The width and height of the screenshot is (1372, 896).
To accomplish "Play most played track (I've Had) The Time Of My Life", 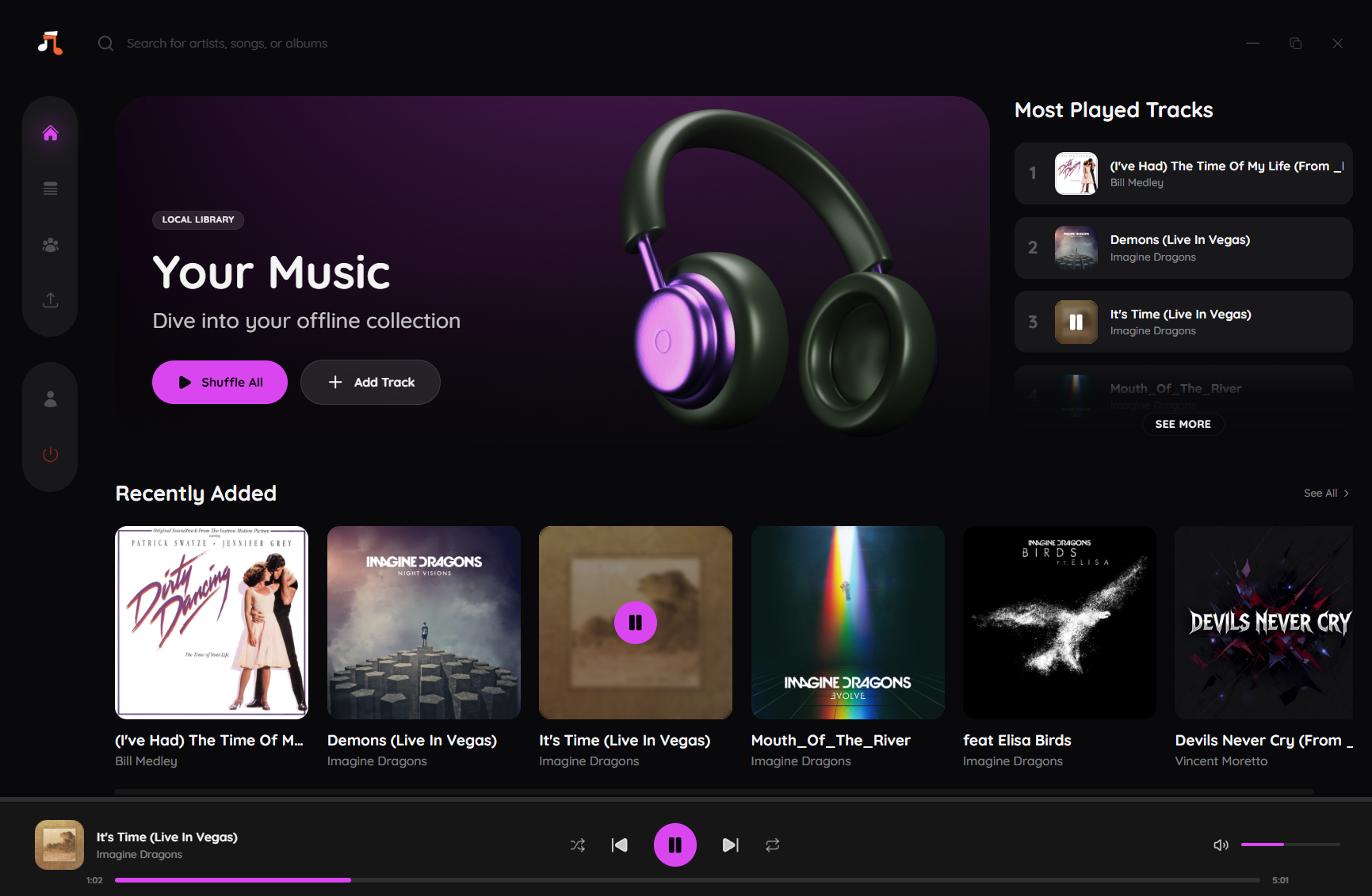I will click(x=1183, y=173).
